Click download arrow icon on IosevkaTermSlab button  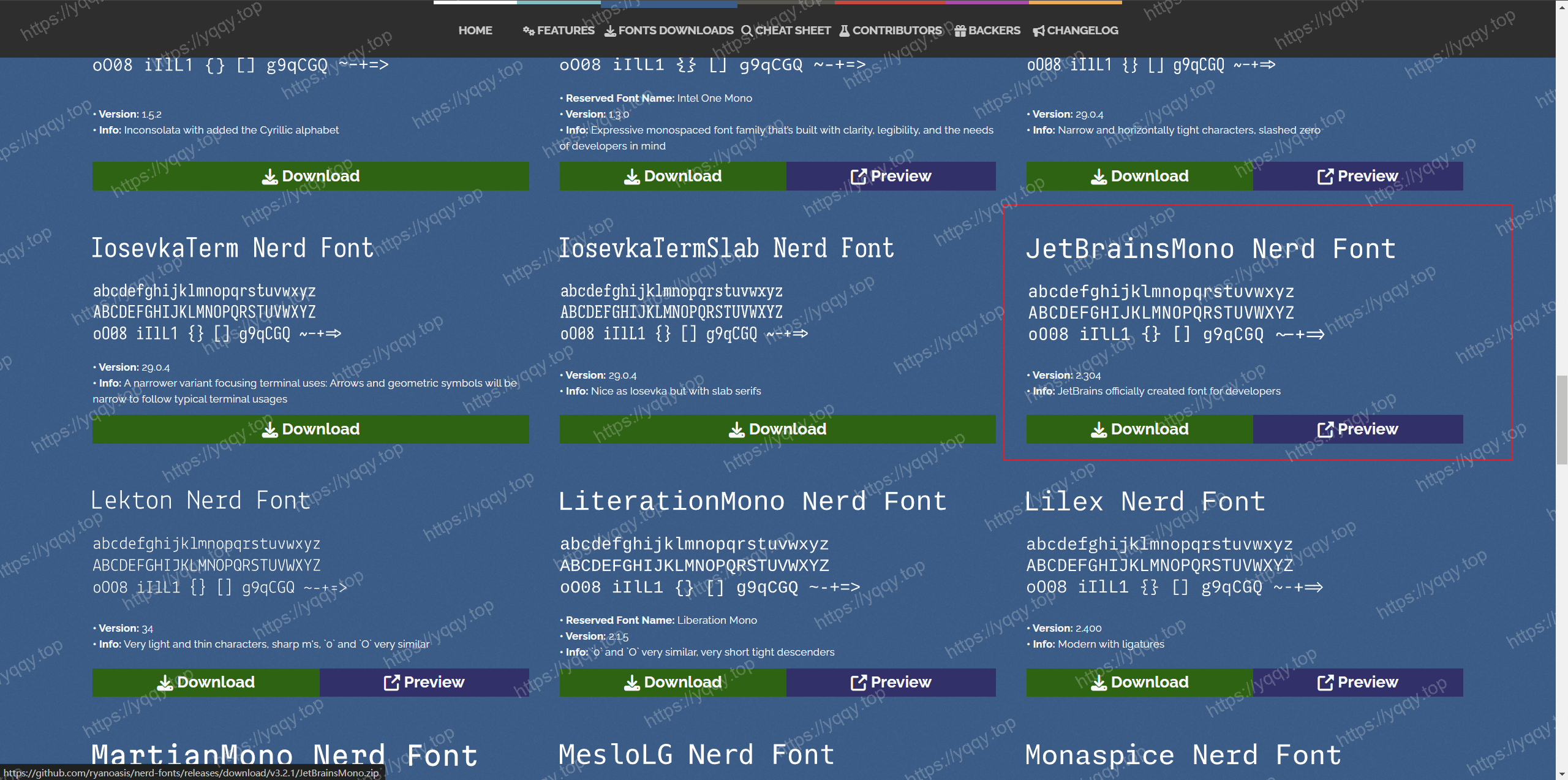[x=737, y=430]
